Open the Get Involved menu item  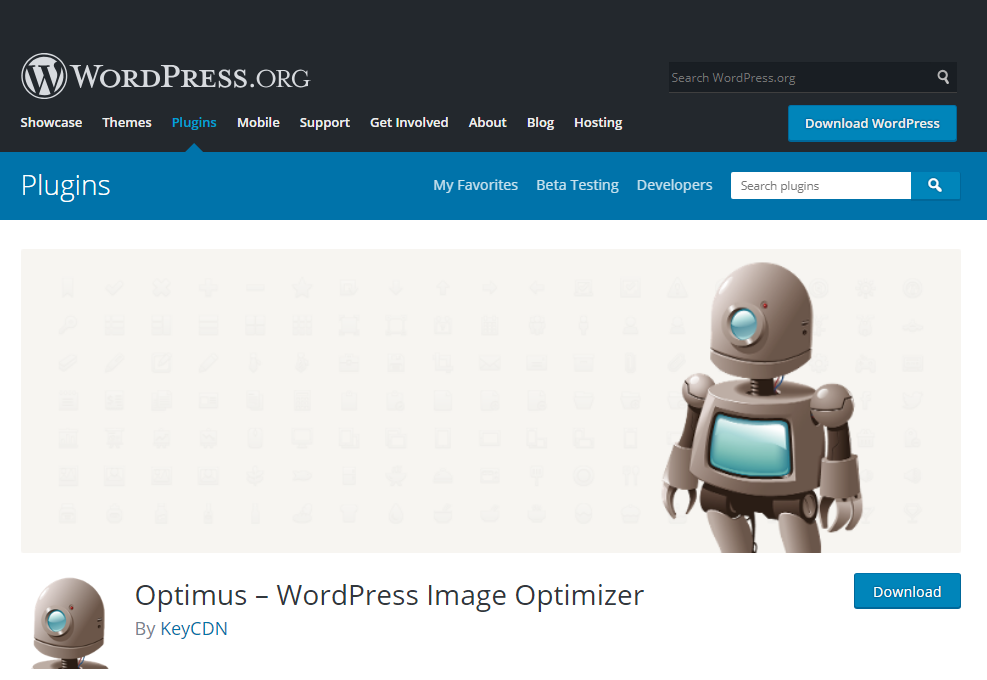[409, 123]
